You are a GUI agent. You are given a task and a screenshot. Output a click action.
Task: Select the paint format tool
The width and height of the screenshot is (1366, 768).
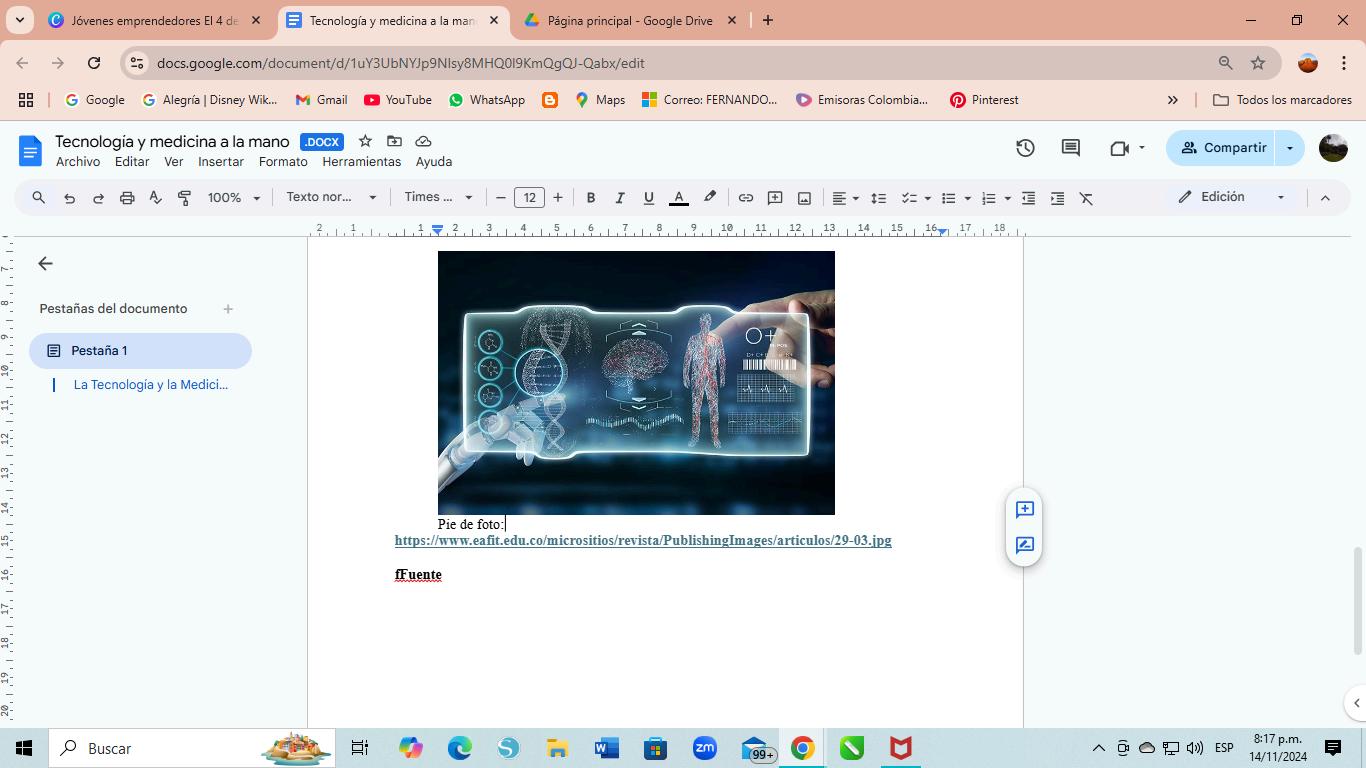184,198
